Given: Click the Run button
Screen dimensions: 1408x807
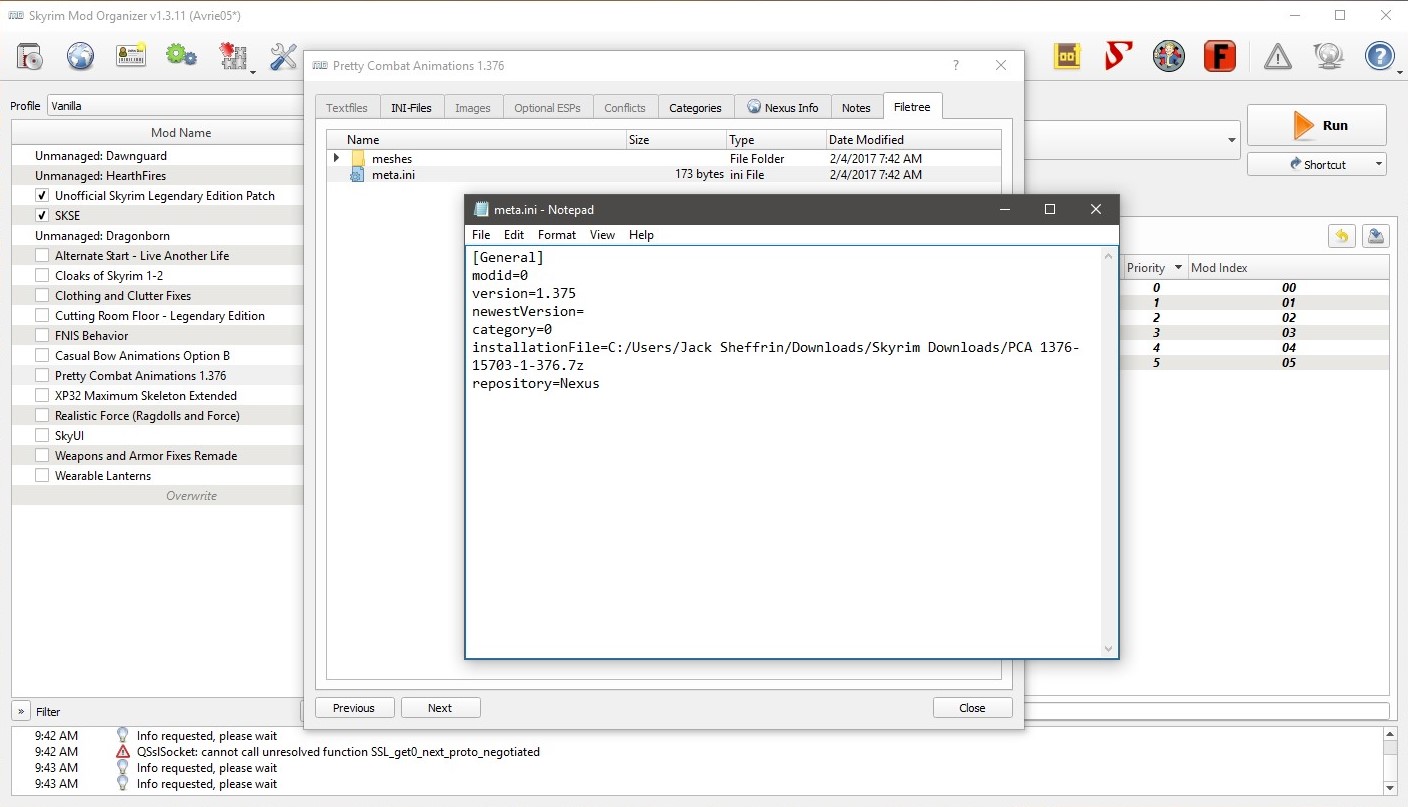Looking at the screenshot, I should click(x=1316, y=125).
